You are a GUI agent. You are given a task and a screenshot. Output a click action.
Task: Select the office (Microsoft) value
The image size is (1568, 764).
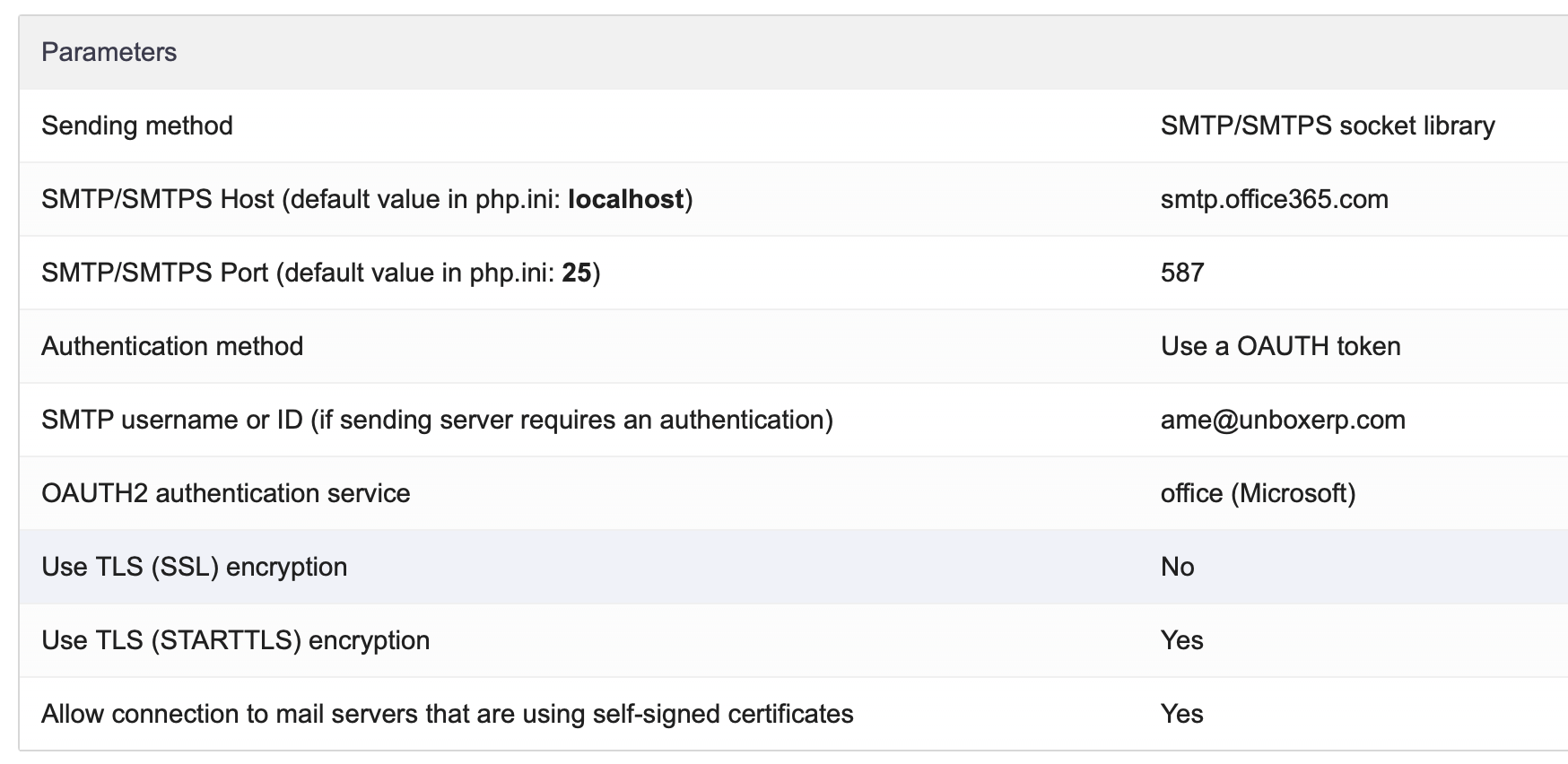point(1258,493)
